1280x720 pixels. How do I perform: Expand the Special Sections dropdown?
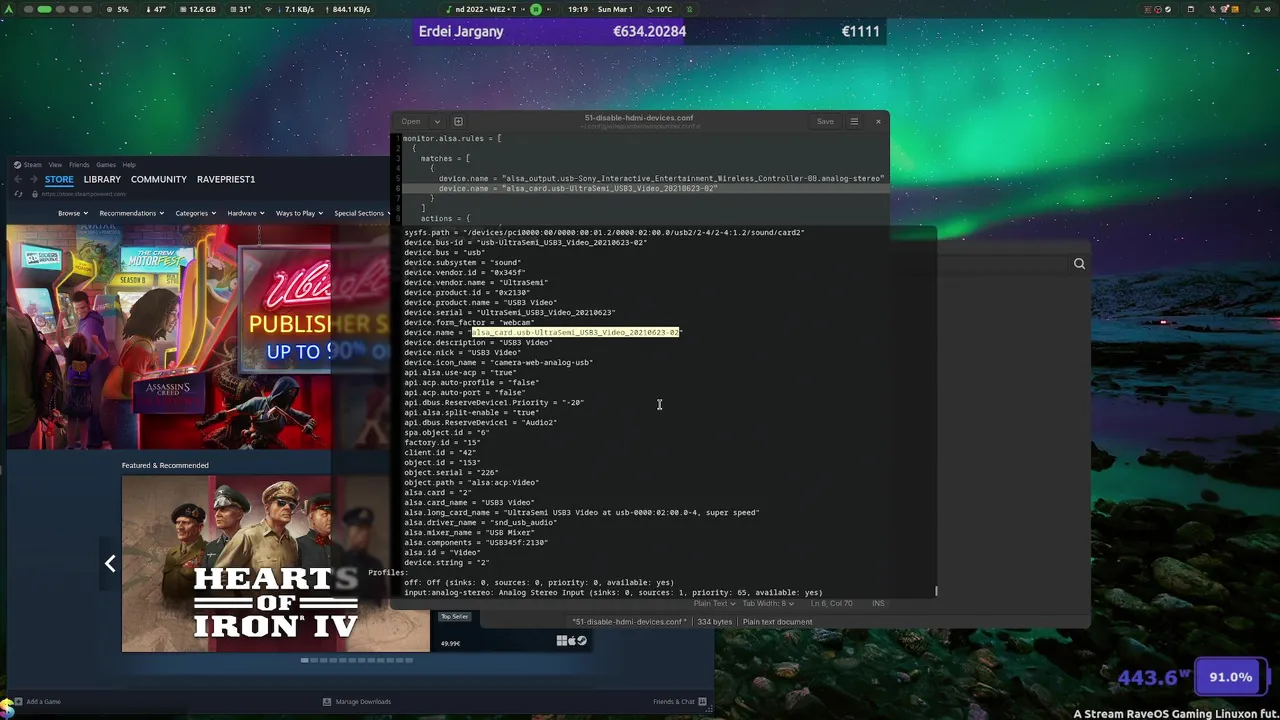362,213
